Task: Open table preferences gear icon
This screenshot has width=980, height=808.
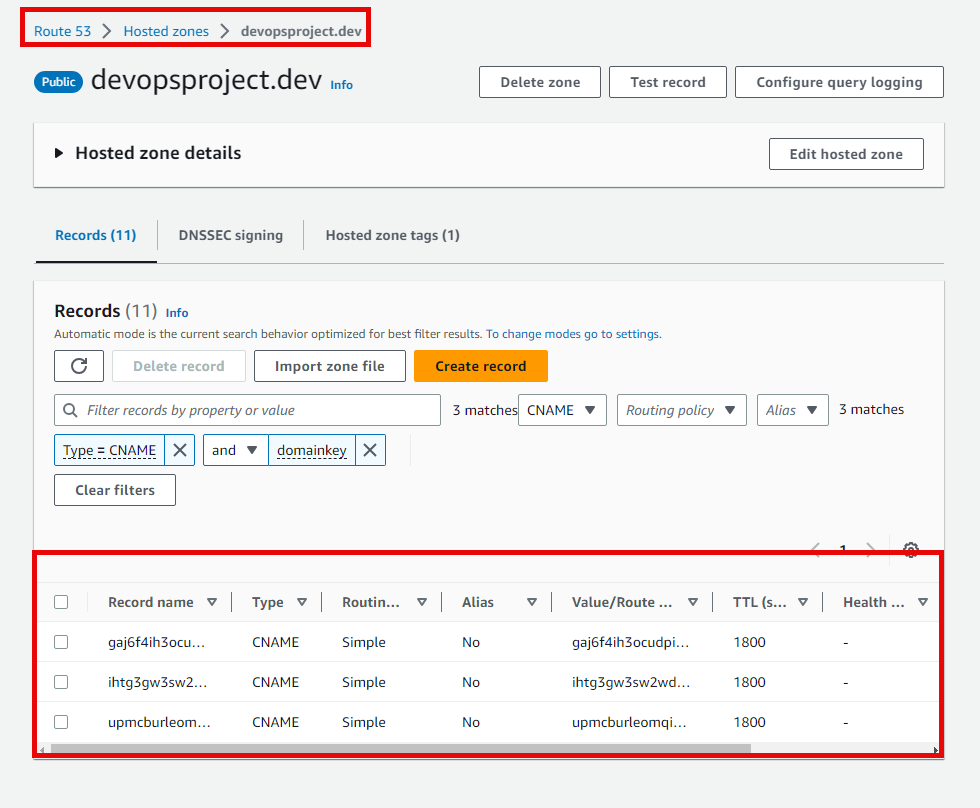Action: click(911, 550)
